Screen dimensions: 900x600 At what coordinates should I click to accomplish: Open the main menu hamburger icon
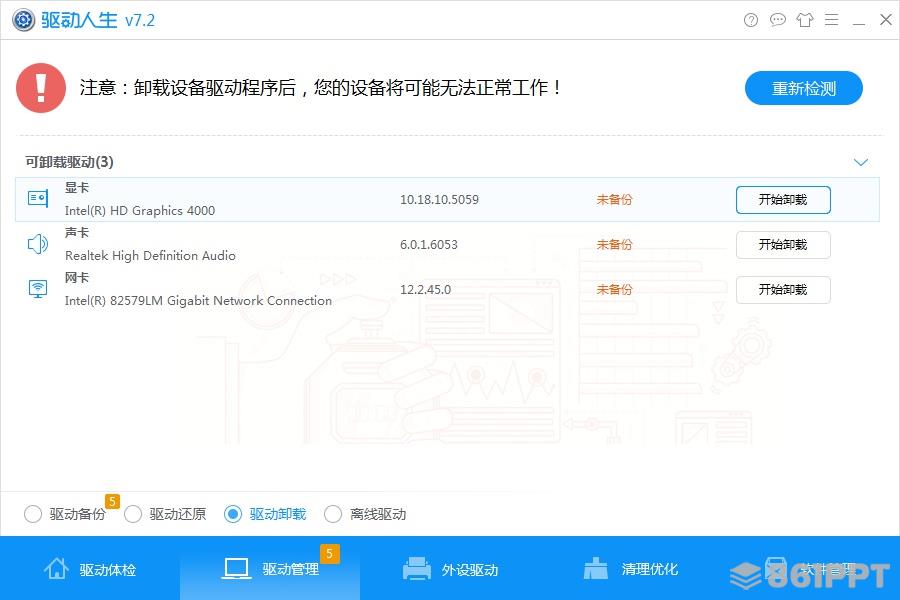click(x=832, y=20)
